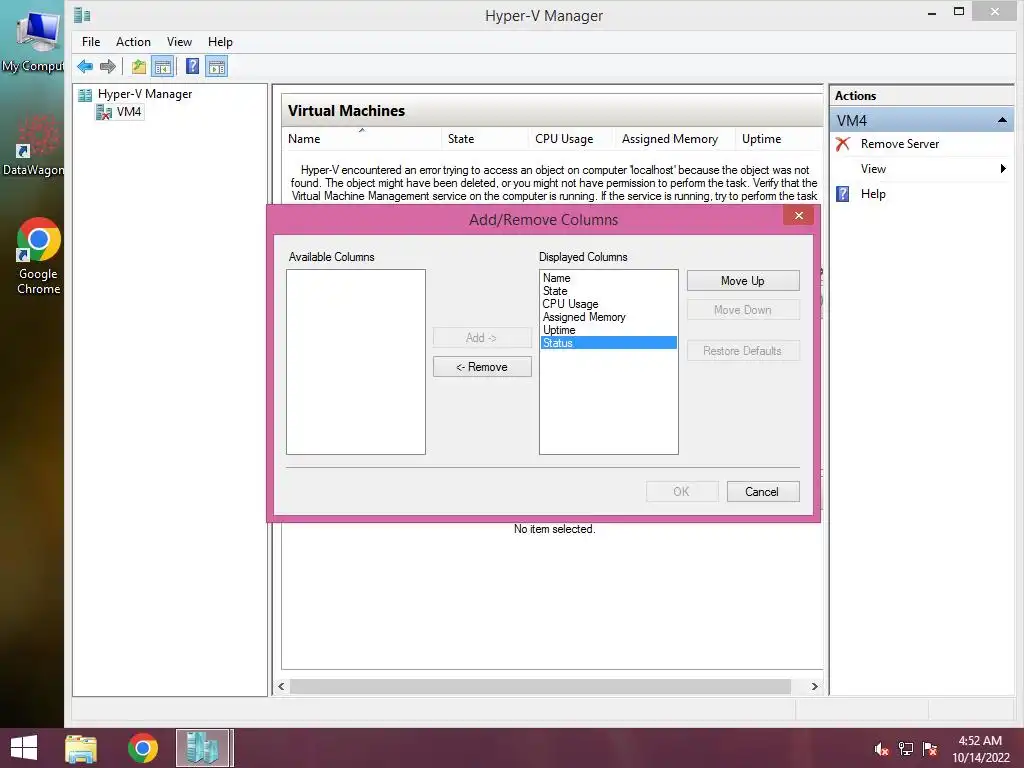Click the horizontal scrollbar right arrow
This screenshot has height=768, width=1024.
coord(814,686)
